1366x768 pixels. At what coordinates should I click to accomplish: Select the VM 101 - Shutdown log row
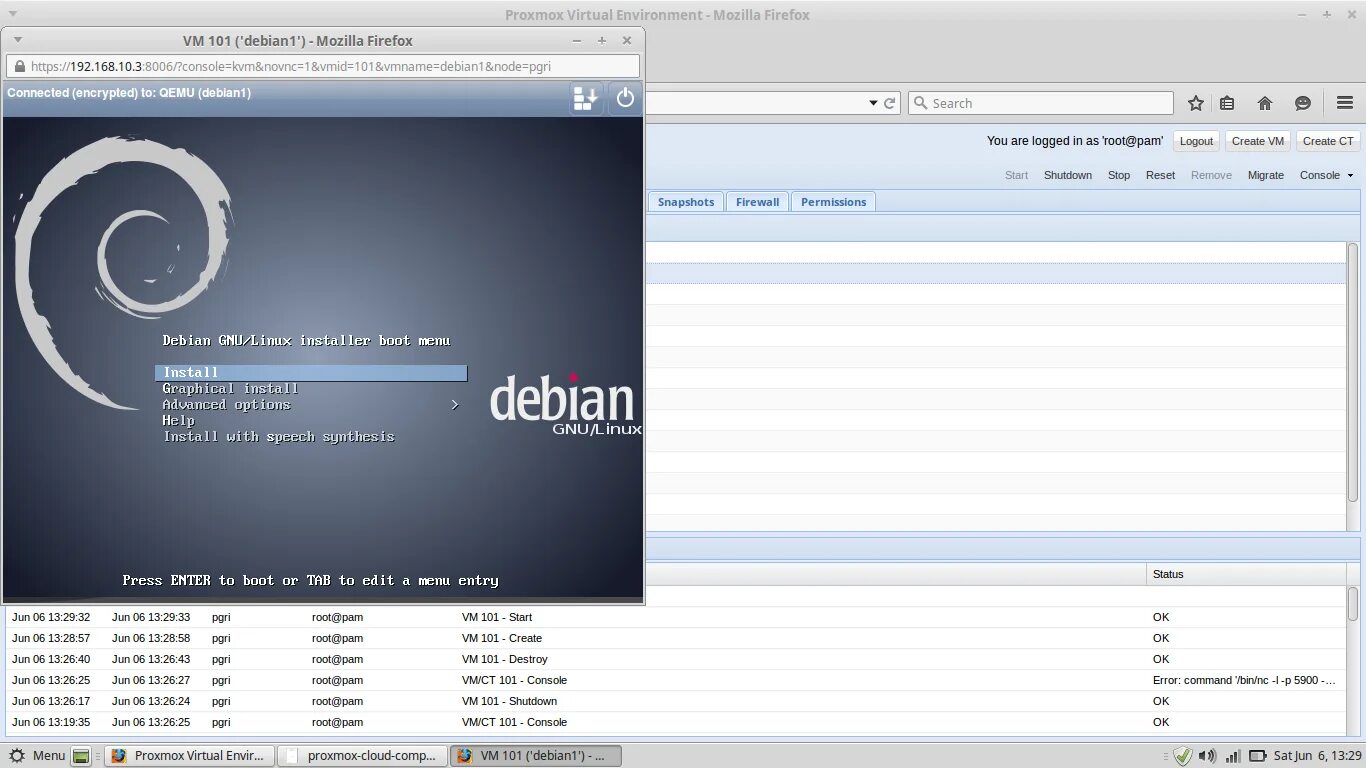tap(676, 701)
